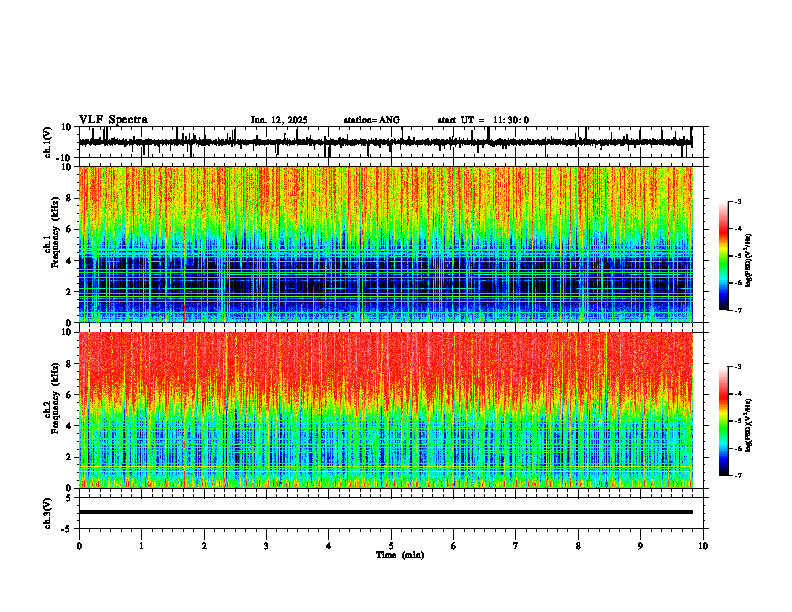792x612 pixels.
Task: Click the "-7" label on ch.1 color scale
Action: (738, 310)
